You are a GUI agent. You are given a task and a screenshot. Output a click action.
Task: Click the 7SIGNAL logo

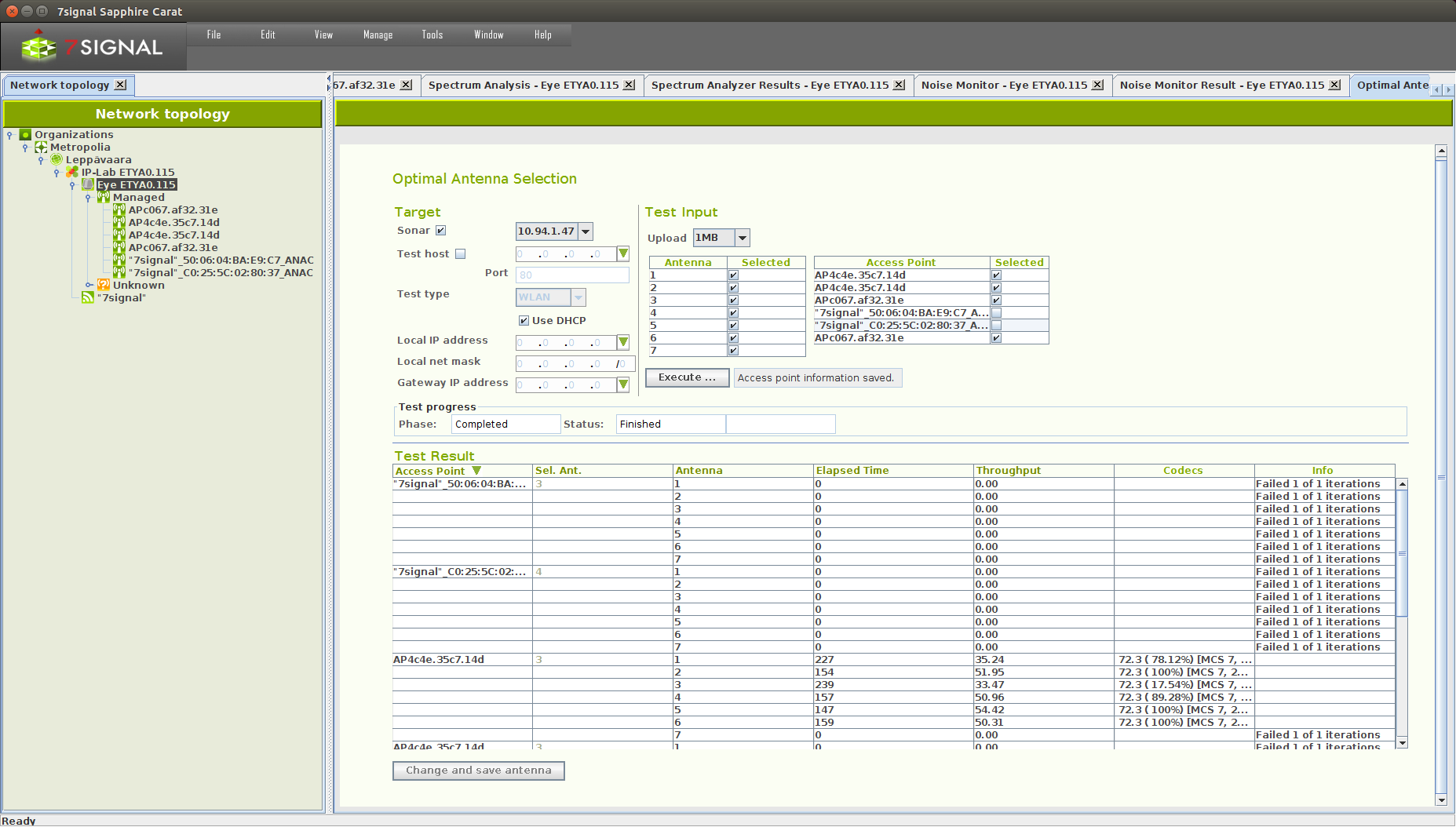(x=93, y=47)
